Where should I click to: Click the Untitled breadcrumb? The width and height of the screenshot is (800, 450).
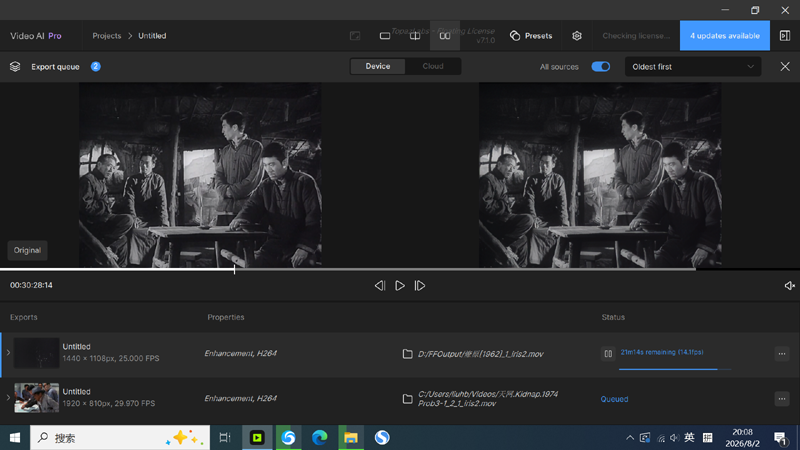[x=152, y=36]
